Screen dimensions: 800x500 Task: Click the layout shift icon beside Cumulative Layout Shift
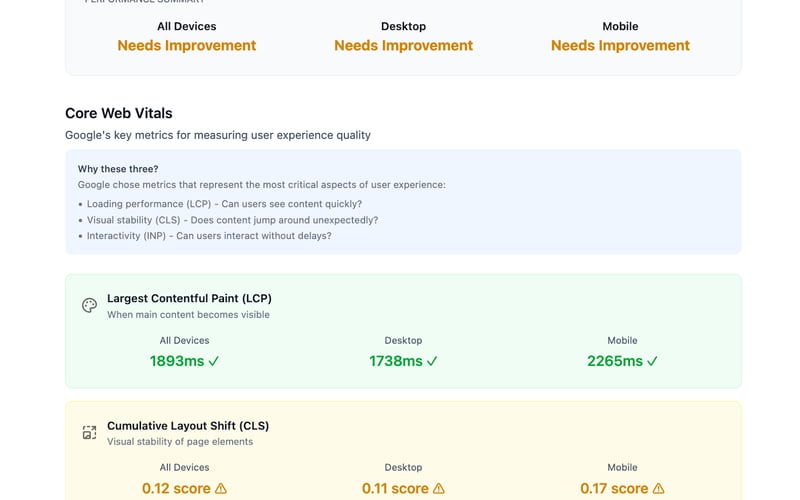click(89, 432)
